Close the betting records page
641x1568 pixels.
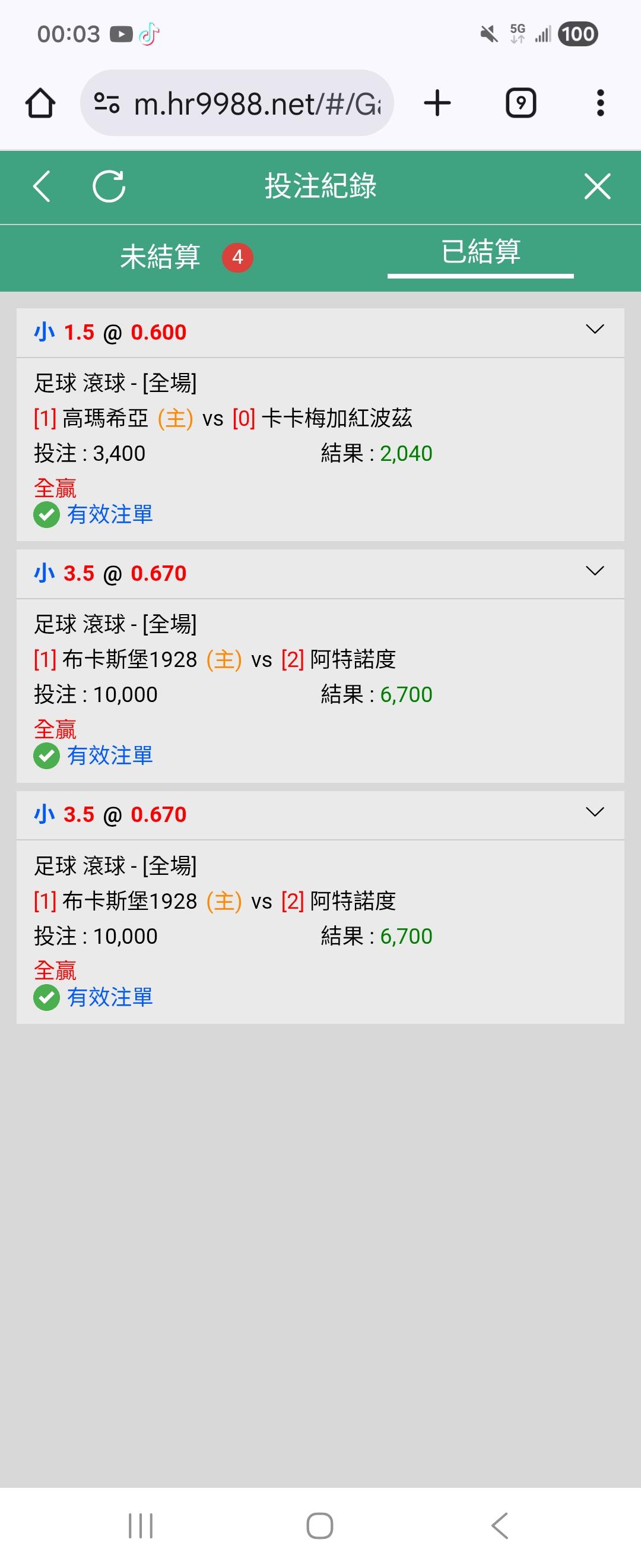tap(597, 186)
